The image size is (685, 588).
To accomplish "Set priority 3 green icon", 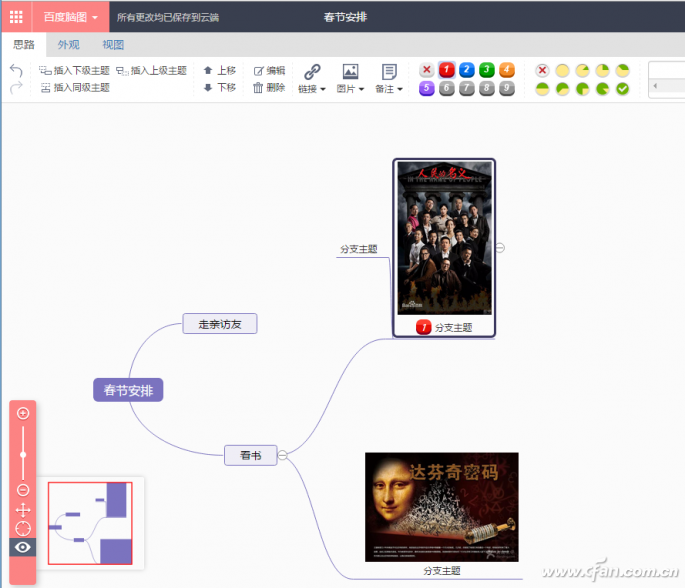I will 487,70.
